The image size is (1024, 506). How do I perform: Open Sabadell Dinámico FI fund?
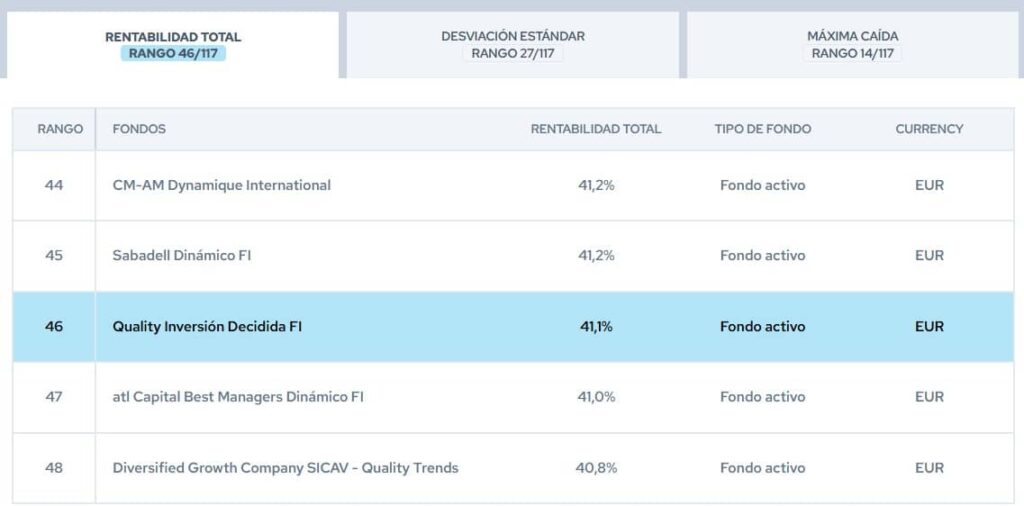click(182, 255)
